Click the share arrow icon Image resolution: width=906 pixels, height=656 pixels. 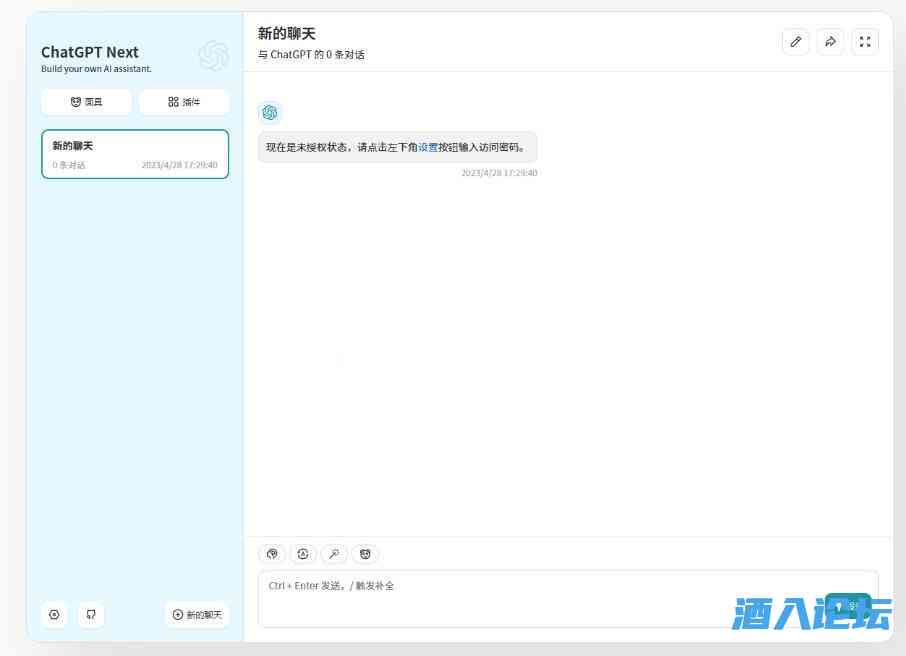830,42
